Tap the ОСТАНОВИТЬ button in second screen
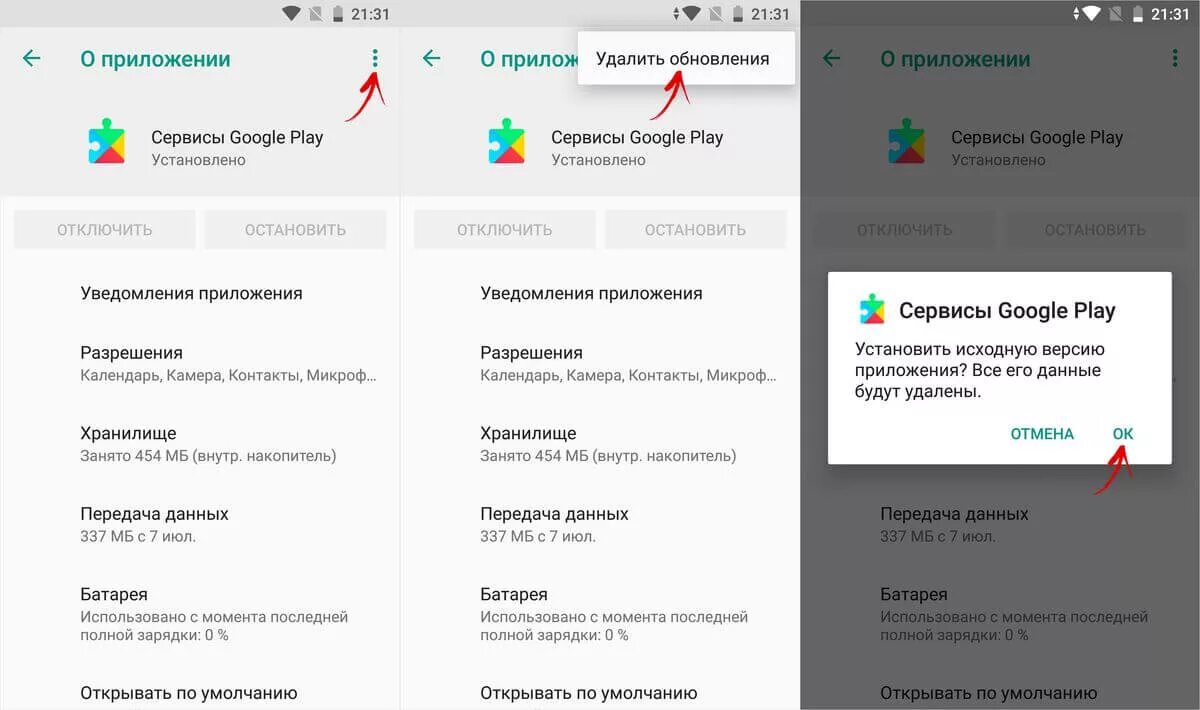1200x710 pixels. click(x=695, y=230)
